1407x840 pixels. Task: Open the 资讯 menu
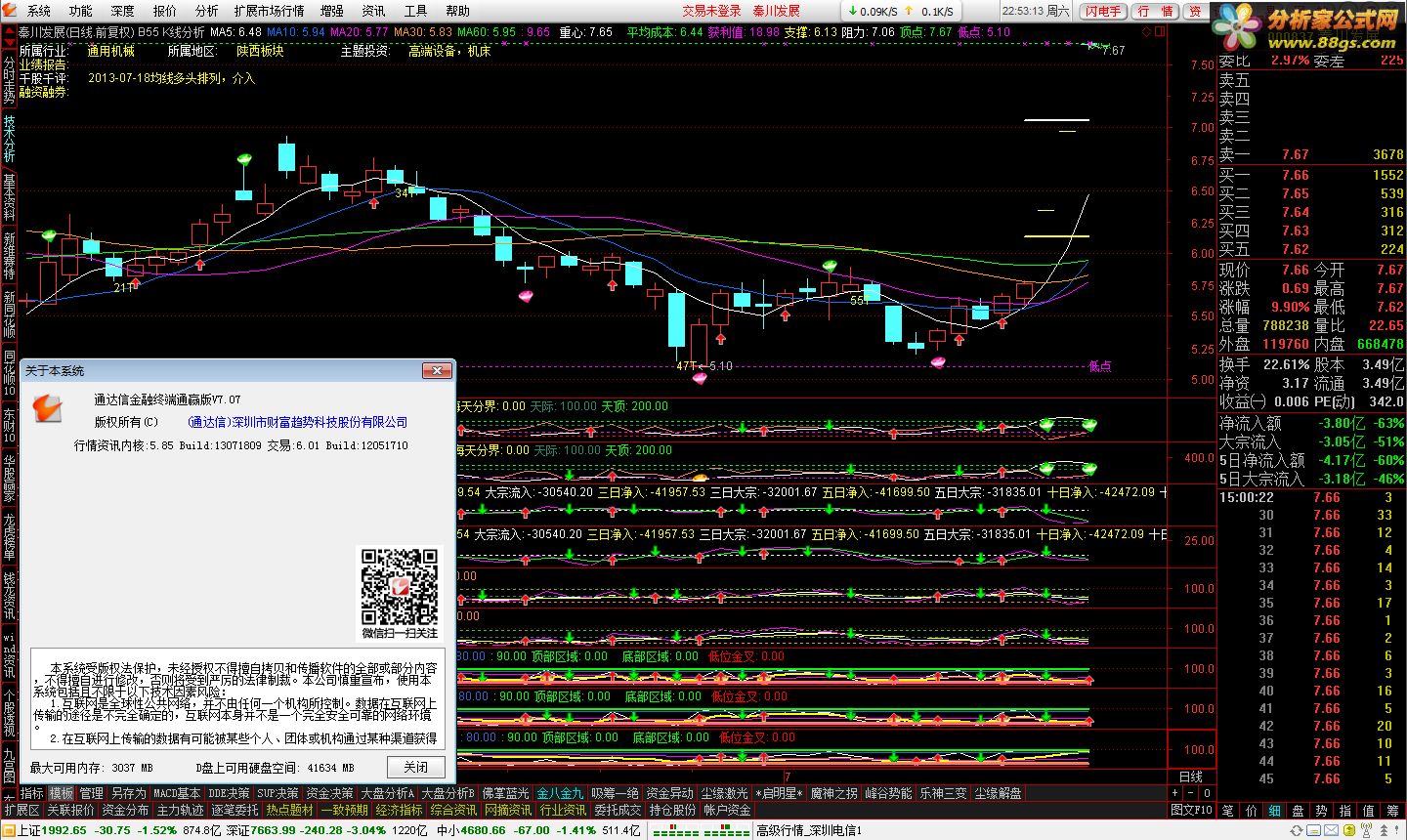click(x=374, y=11)
